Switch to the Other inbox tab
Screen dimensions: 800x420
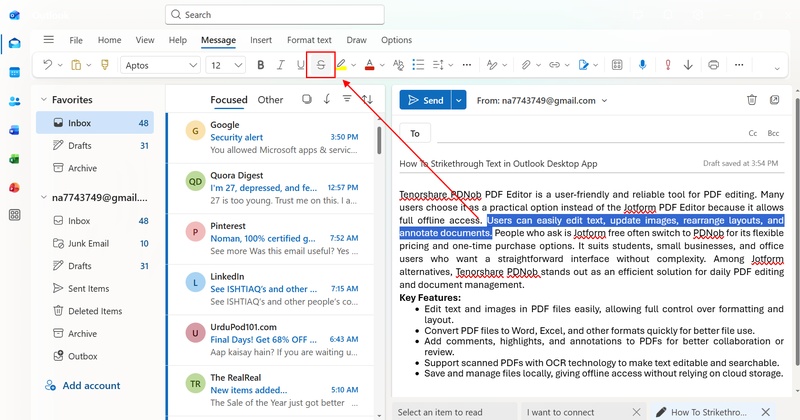[270, 100]
